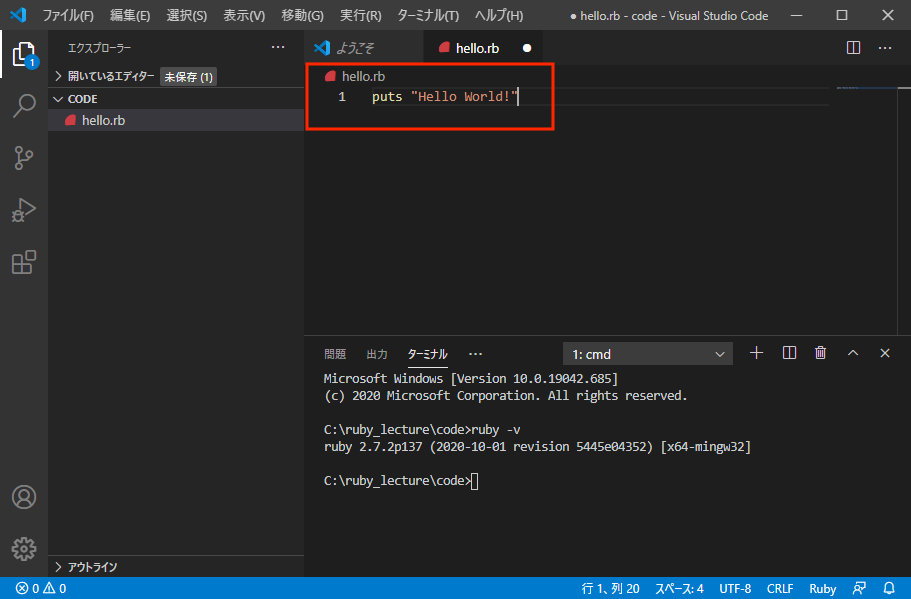Open the Extensions view
Screen dimensions: 911x599
click(24, 262)
